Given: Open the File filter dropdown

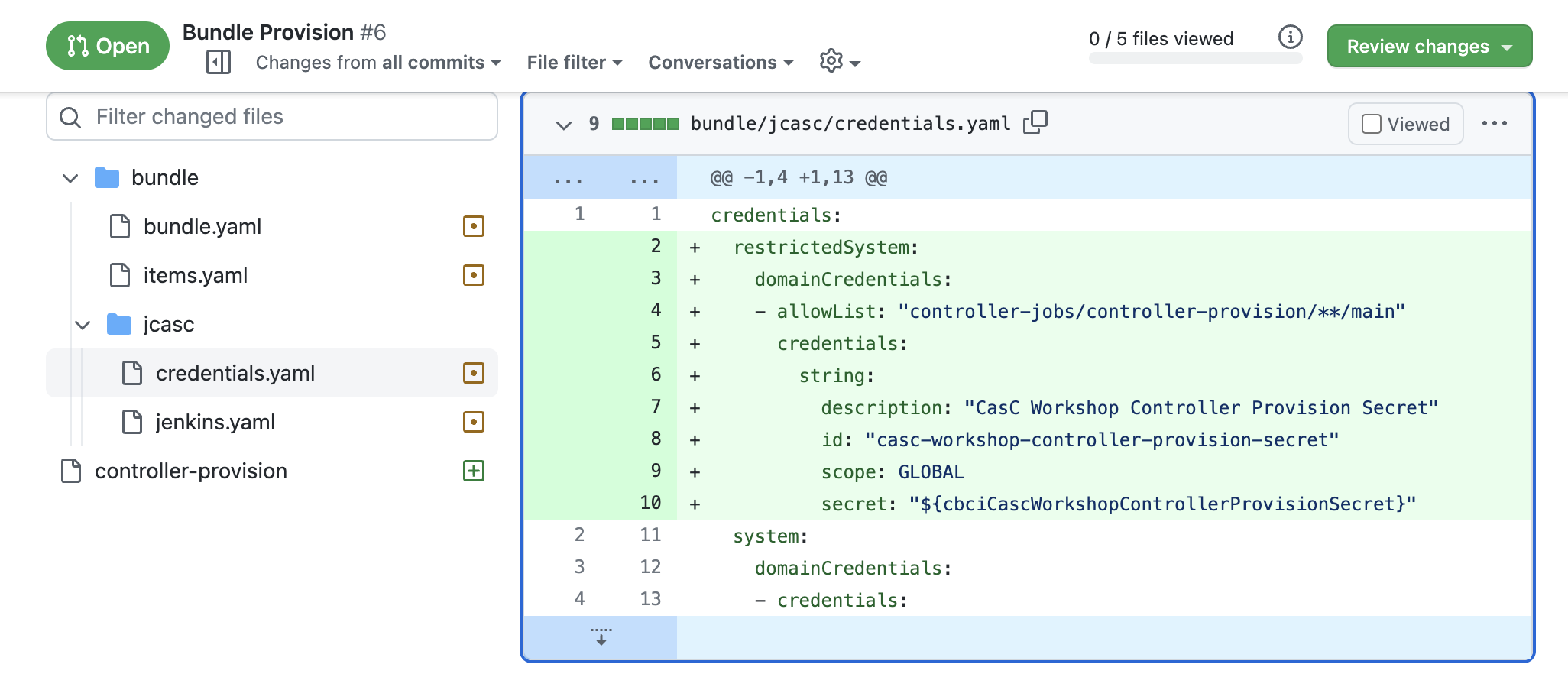Looking at the screenshot, I should (x=575, y=63).
